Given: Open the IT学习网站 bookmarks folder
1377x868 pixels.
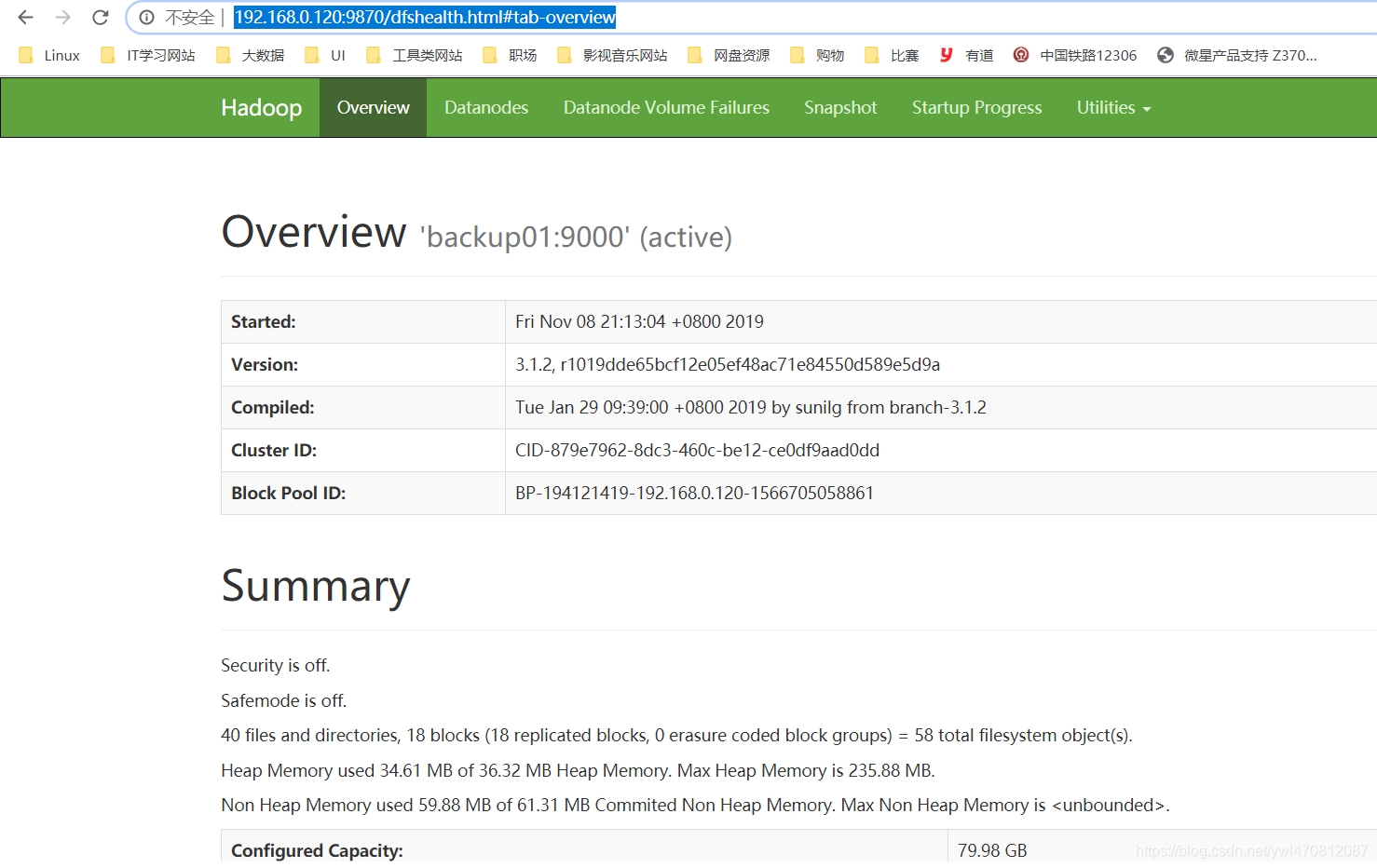Looking at the screenshot, I should coord(148,55).
